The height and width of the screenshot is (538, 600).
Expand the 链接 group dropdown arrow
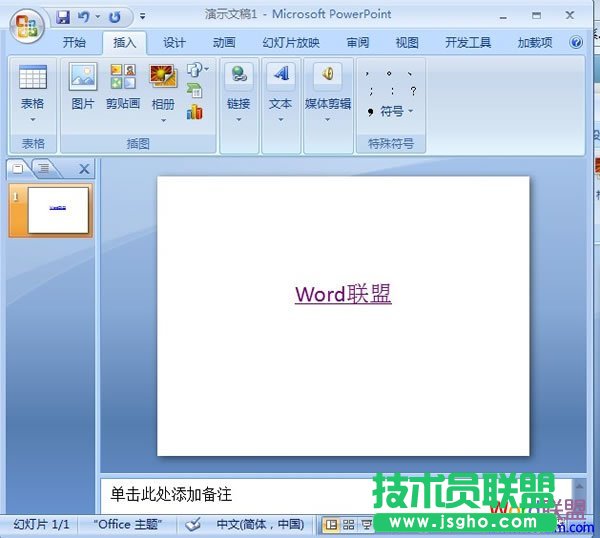coord(239,119)
